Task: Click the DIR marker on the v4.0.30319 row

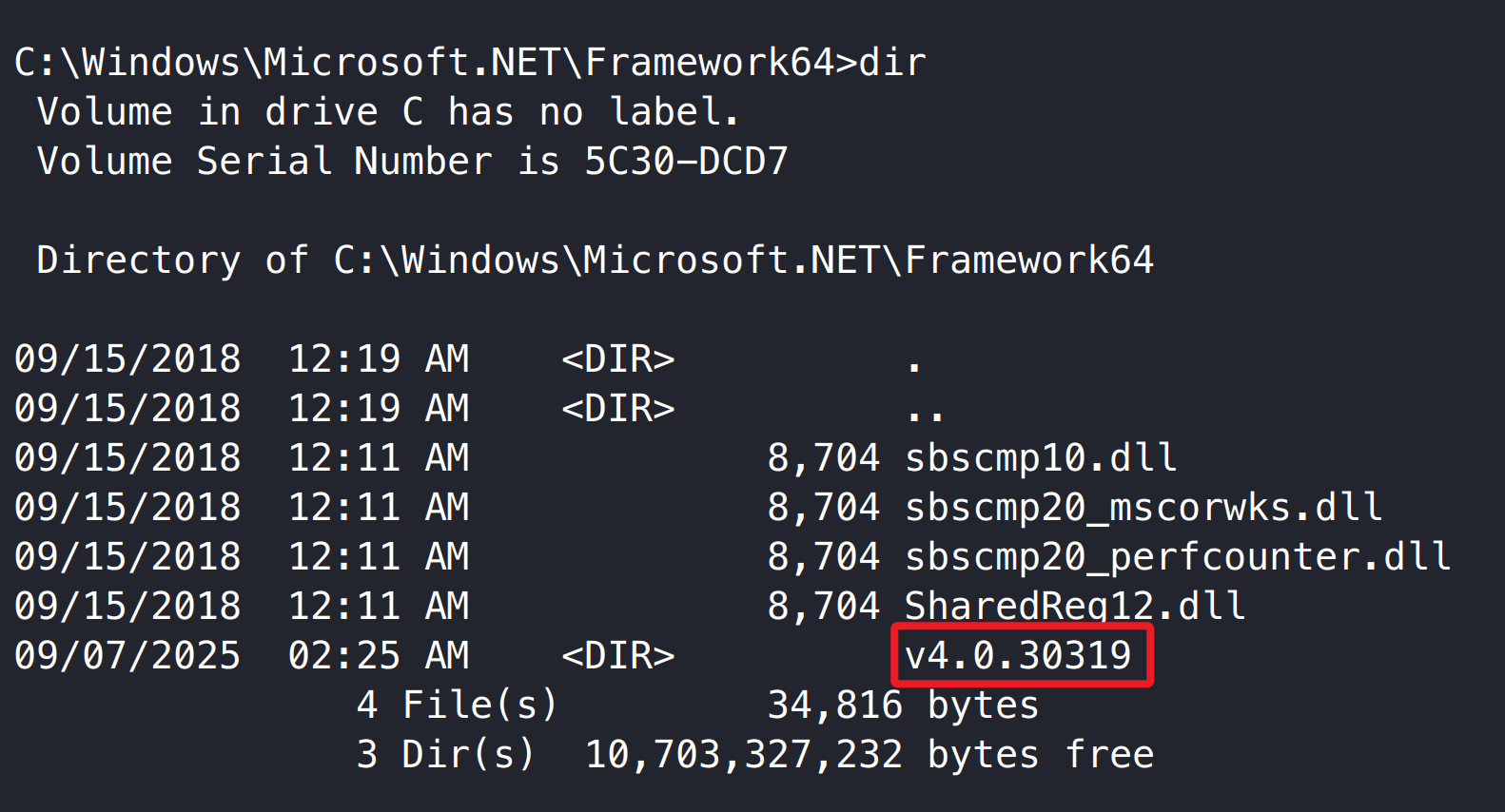Action: pyautogui.click(x=617, y=656)
